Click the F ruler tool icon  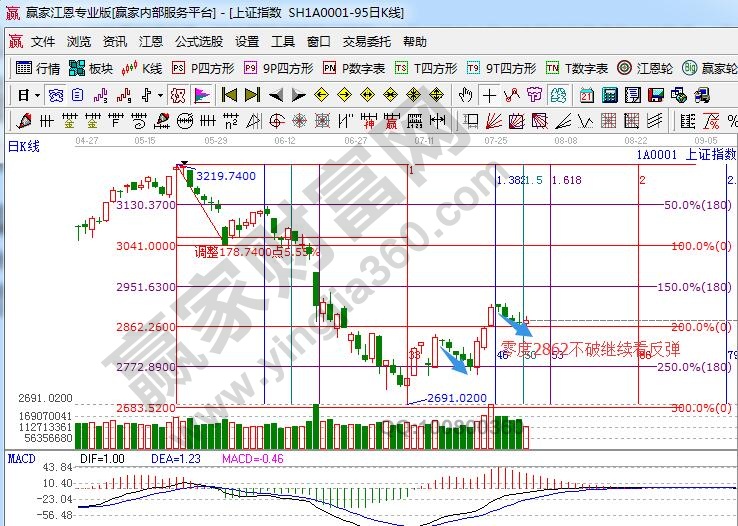pos(115,121)
